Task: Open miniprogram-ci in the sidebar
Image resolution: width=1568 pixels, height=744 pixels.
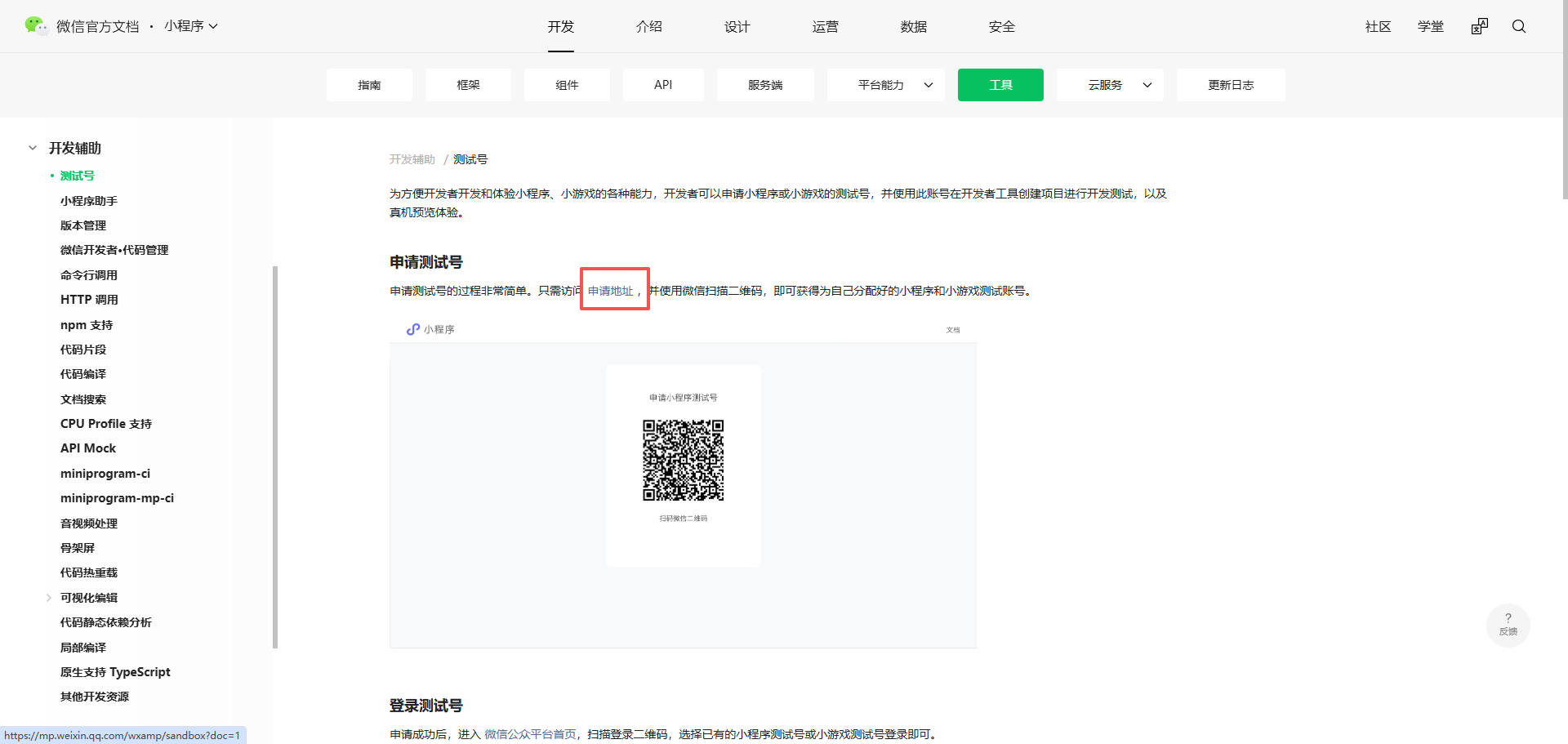Action: (x=105, y=474)
